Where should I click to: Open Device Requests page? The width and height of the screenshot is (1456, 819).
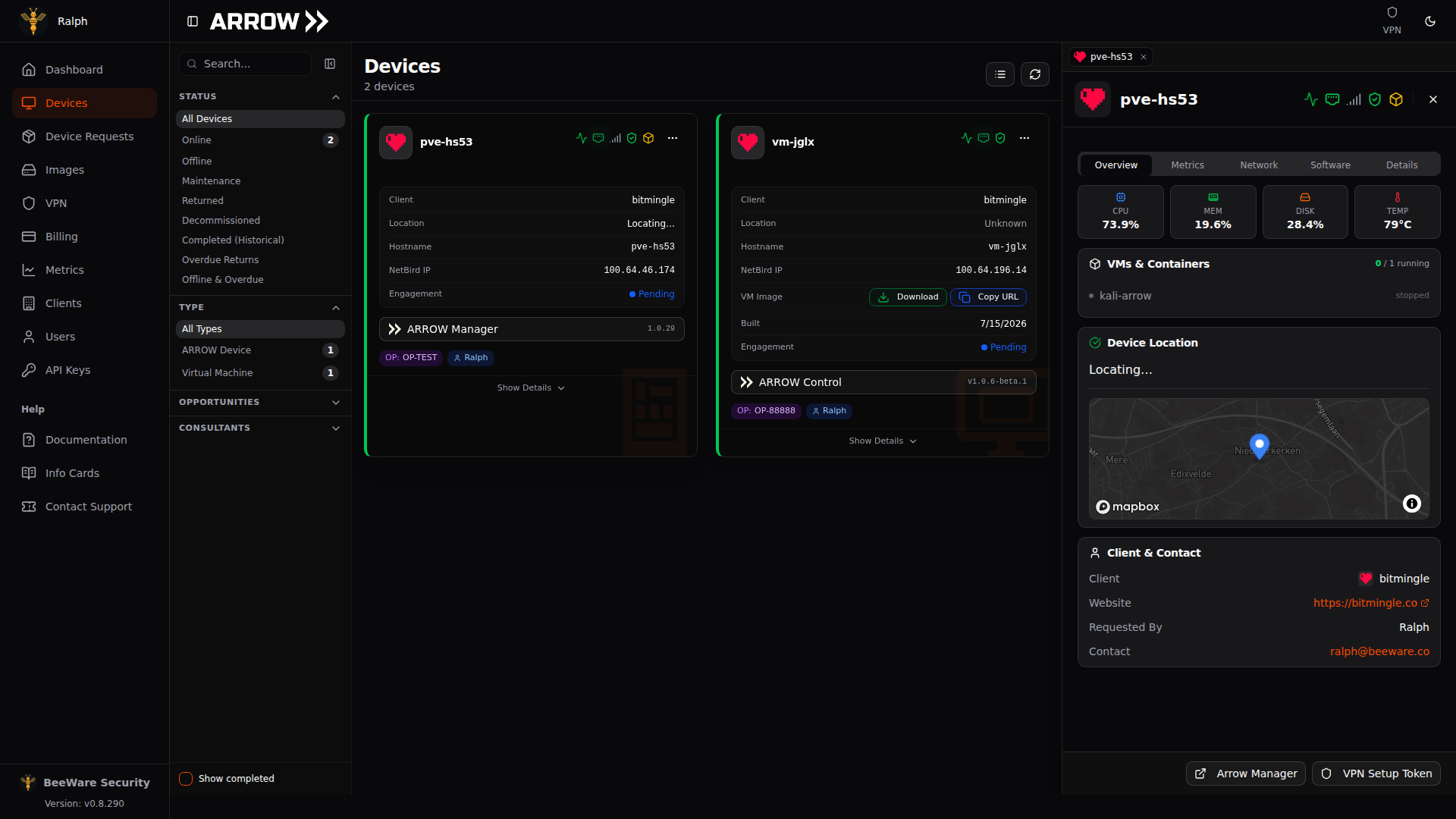point(84,136)
